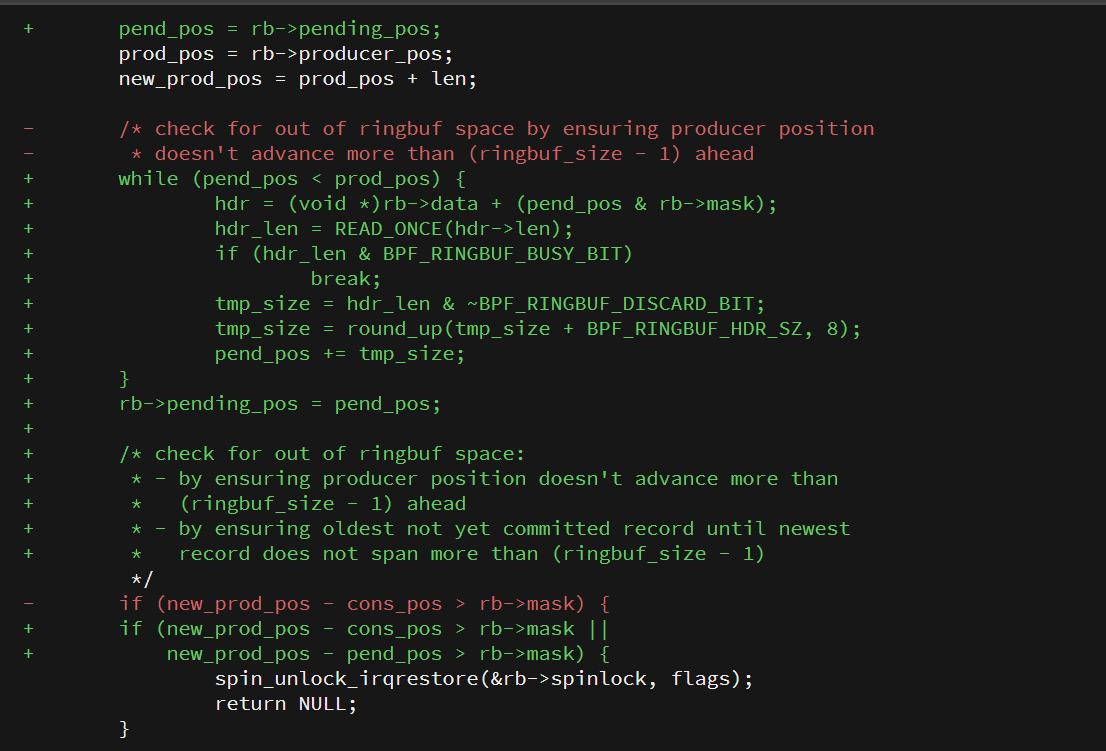Click the 'new_prod_pos = prod_pos + len;' line
1106x751 pixels.
coord(297,79)
